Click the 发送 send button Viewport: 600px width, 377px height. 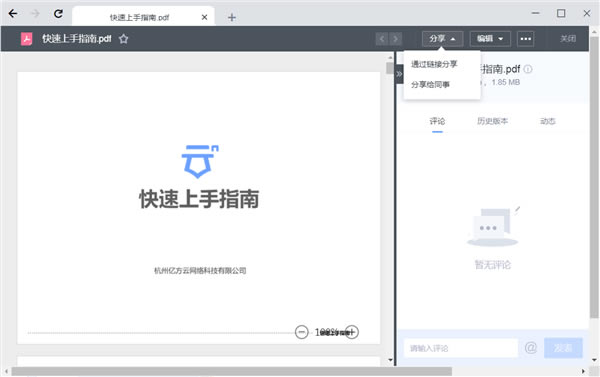(563, 348)
